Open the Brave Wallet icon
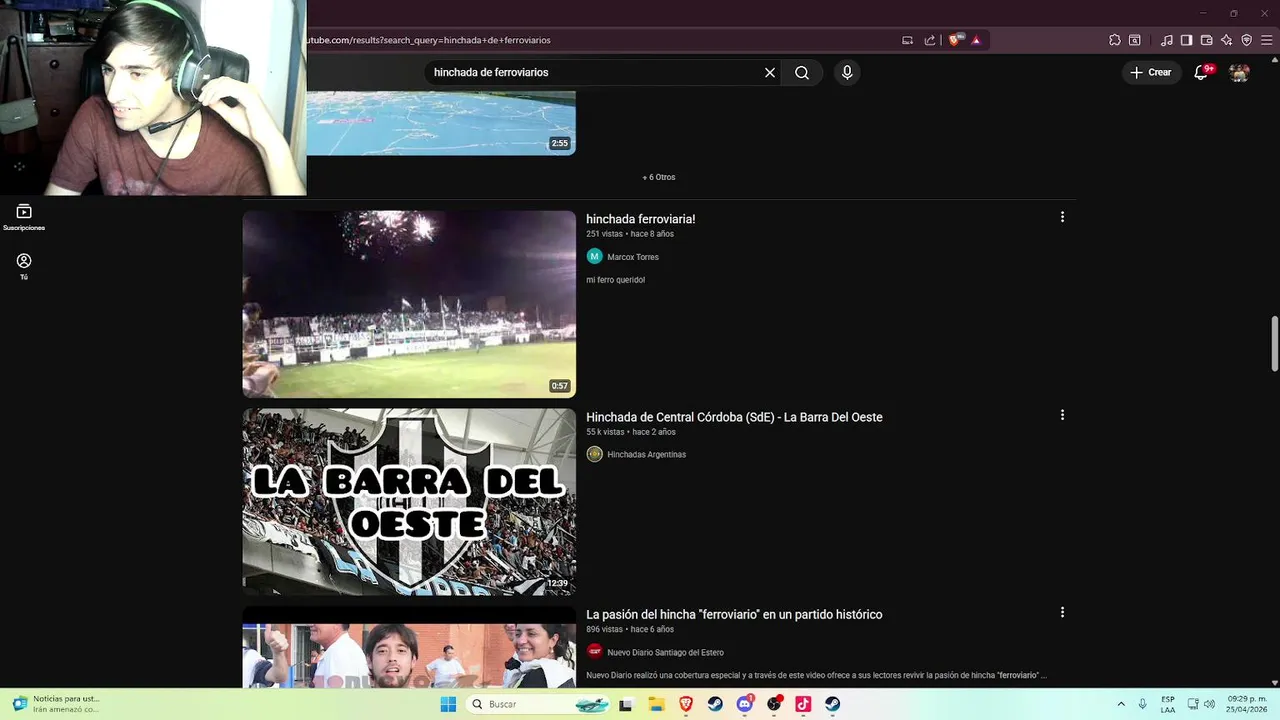The width and height of the screenshot is (1280, 720). coord(1207,40)
